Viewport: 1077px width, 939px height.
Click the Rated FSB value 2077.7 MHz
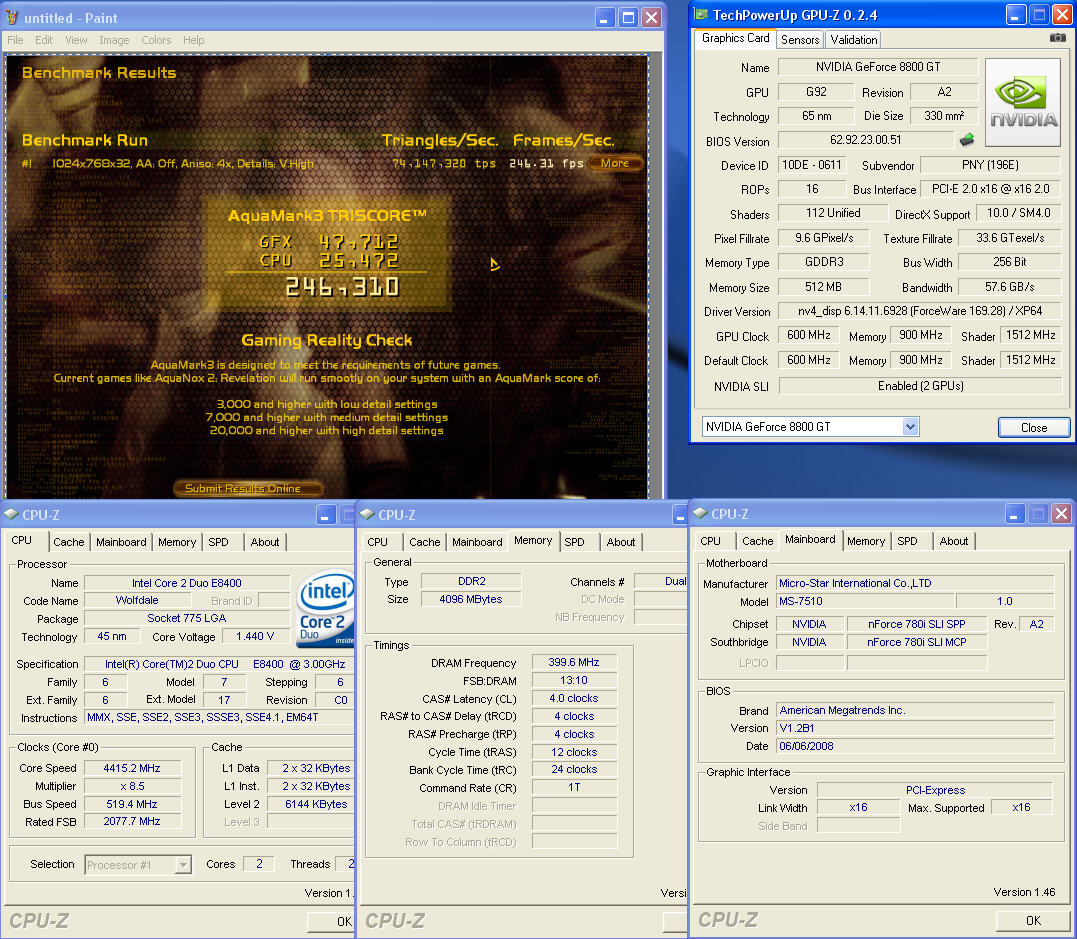[x=132, y=821]
